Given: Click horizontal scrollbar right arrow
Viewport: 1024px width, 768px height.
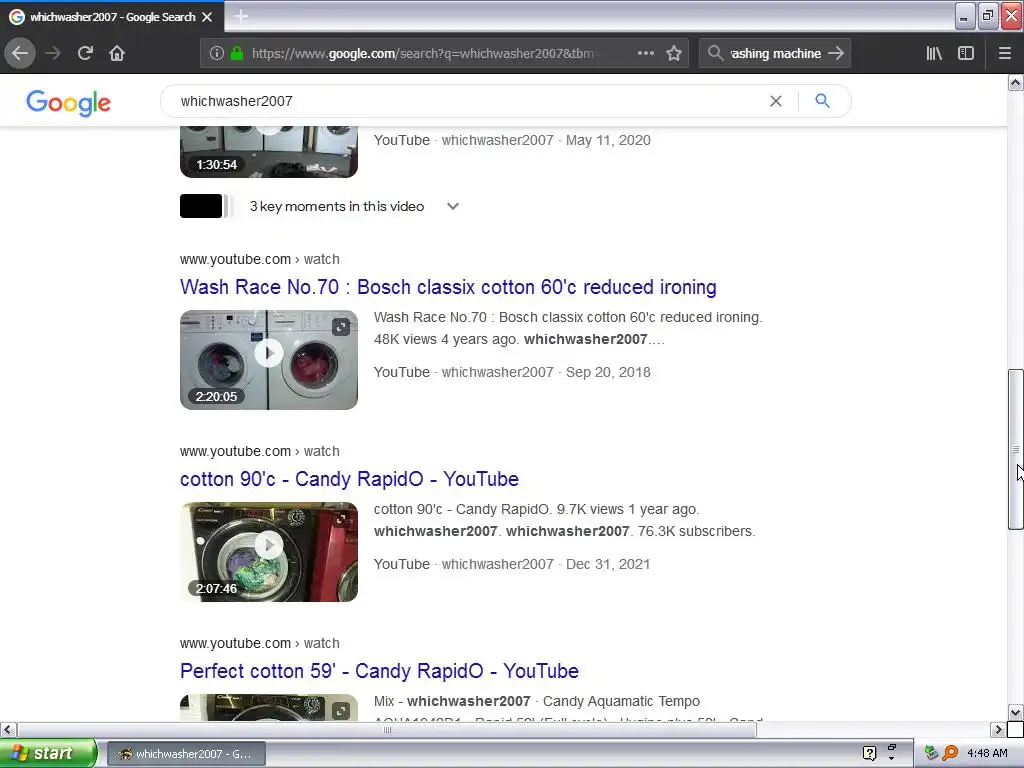Looking at the screenshot, I should pos(998,729).
